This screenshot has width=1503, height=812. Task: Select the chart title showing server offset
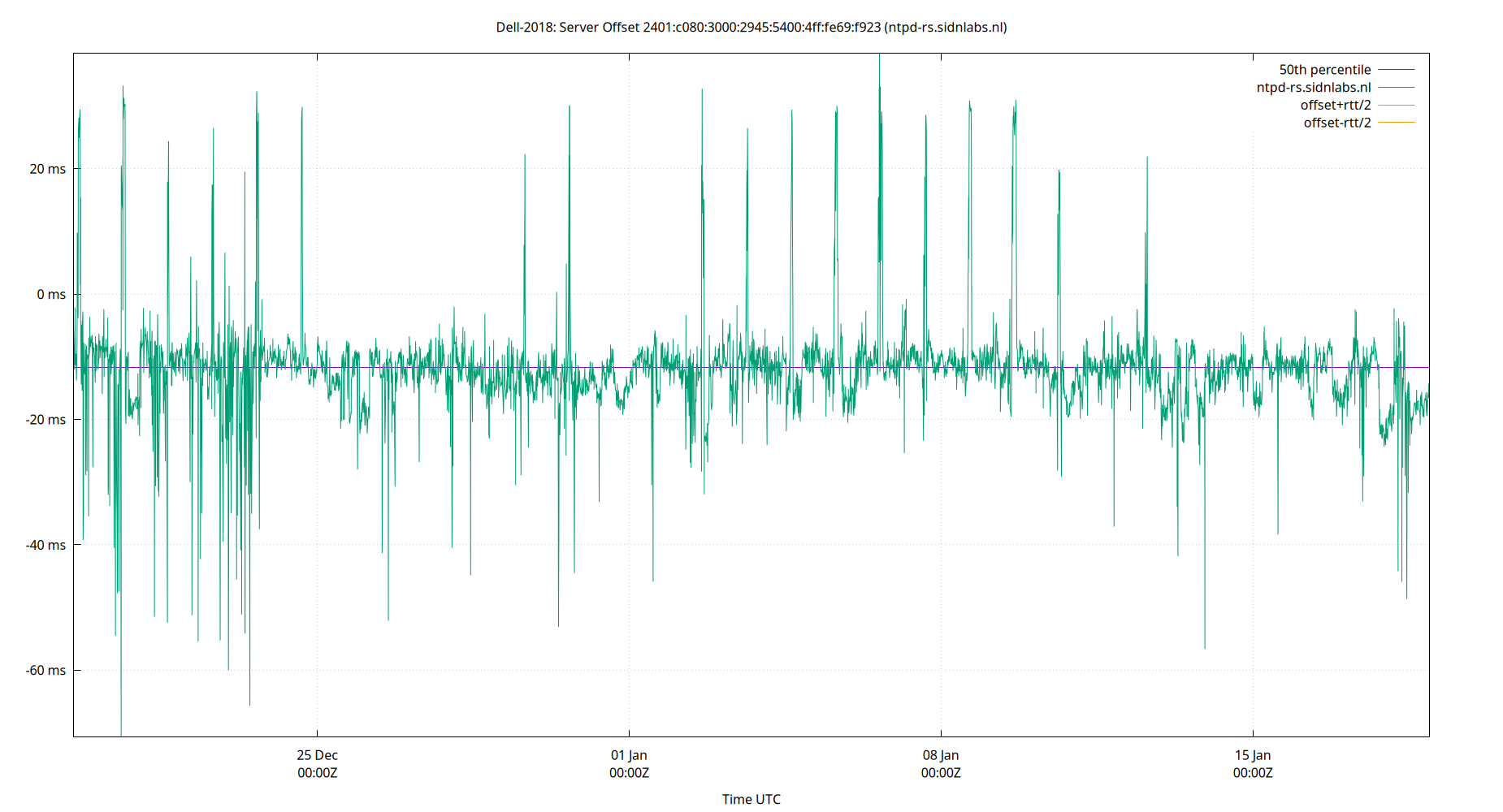751,27
